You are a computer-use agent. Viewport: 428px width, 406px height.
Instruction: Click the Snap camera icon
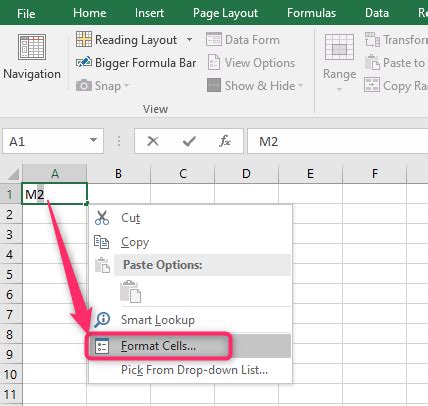click(x=84, y=86)
